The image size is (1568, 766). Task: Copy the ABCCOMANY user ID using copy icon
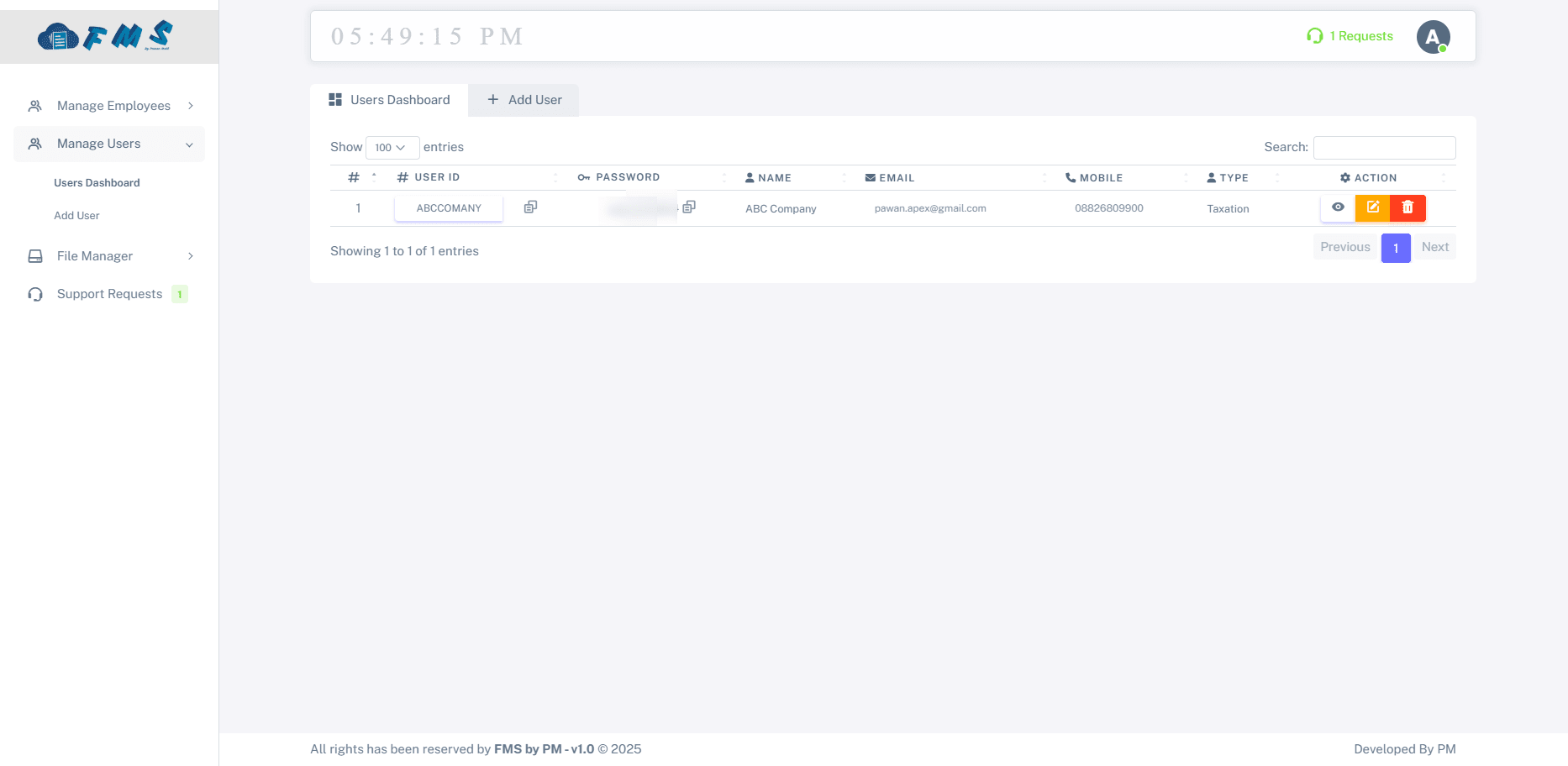point(529,207)
